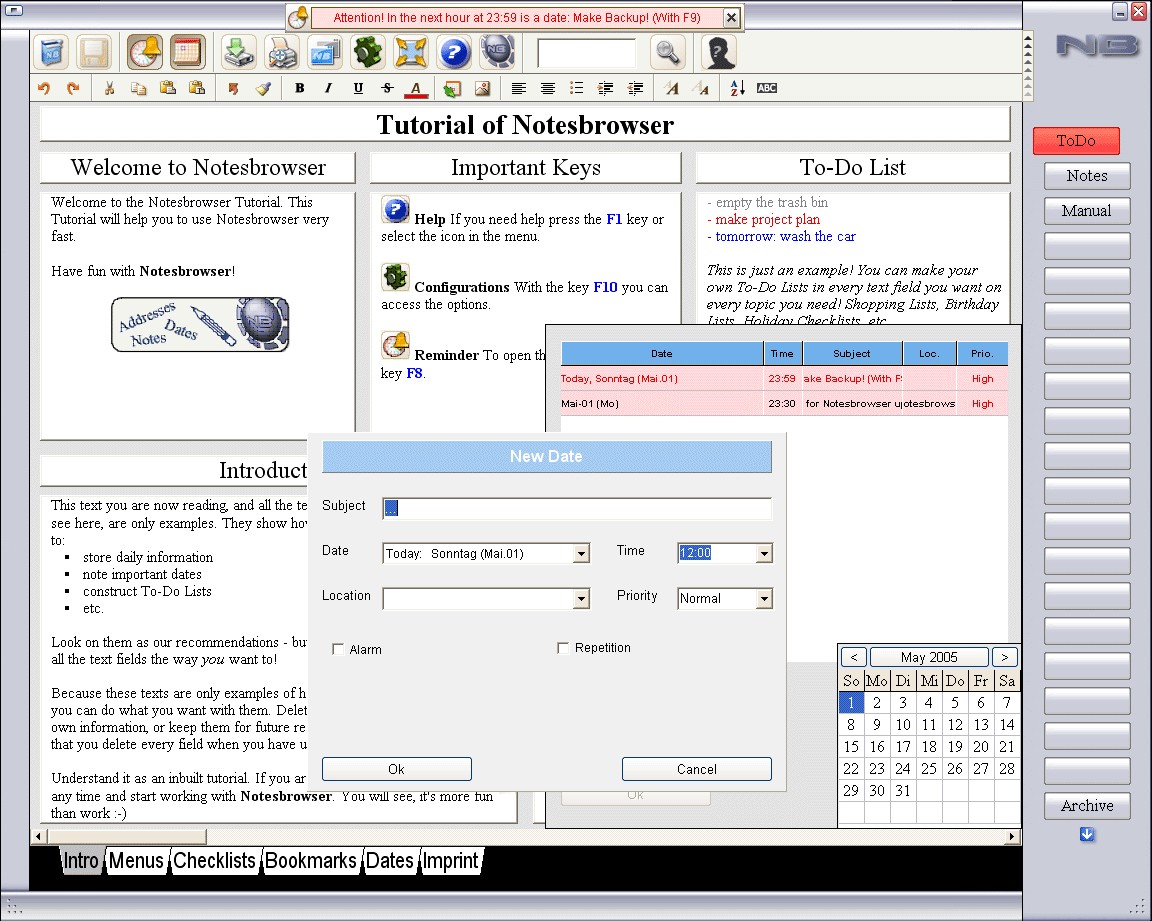The height and width of the screenshot is (921, 1152).
Task: Switch to the Checklists tab
Action: click(214, 861)
